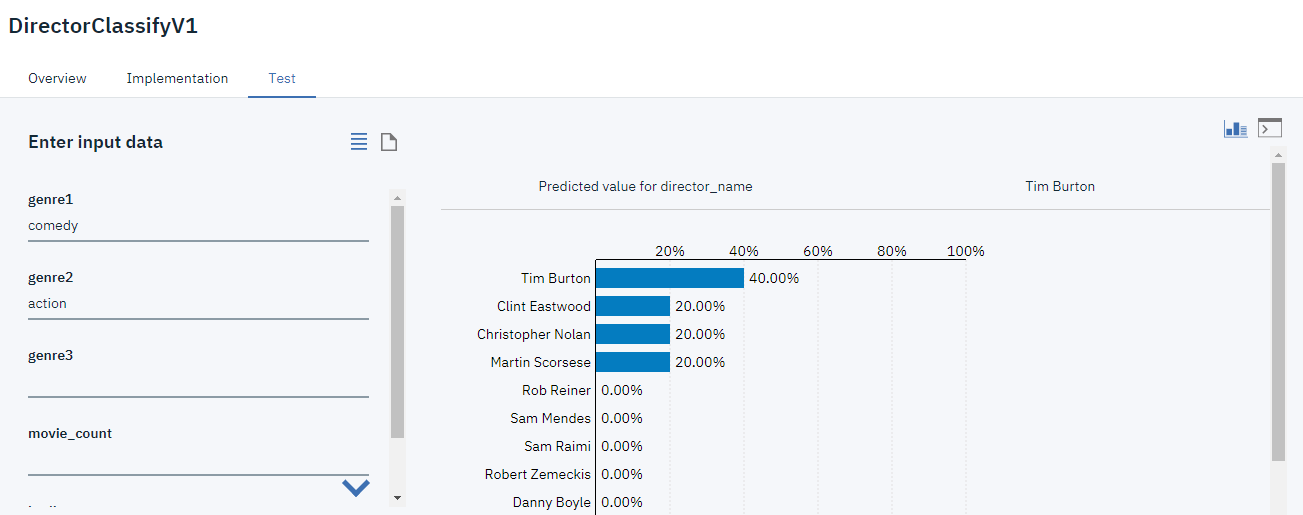Open the Overview tab
The width and height of the screenshot is (1303, 515).
click(57, 78)
